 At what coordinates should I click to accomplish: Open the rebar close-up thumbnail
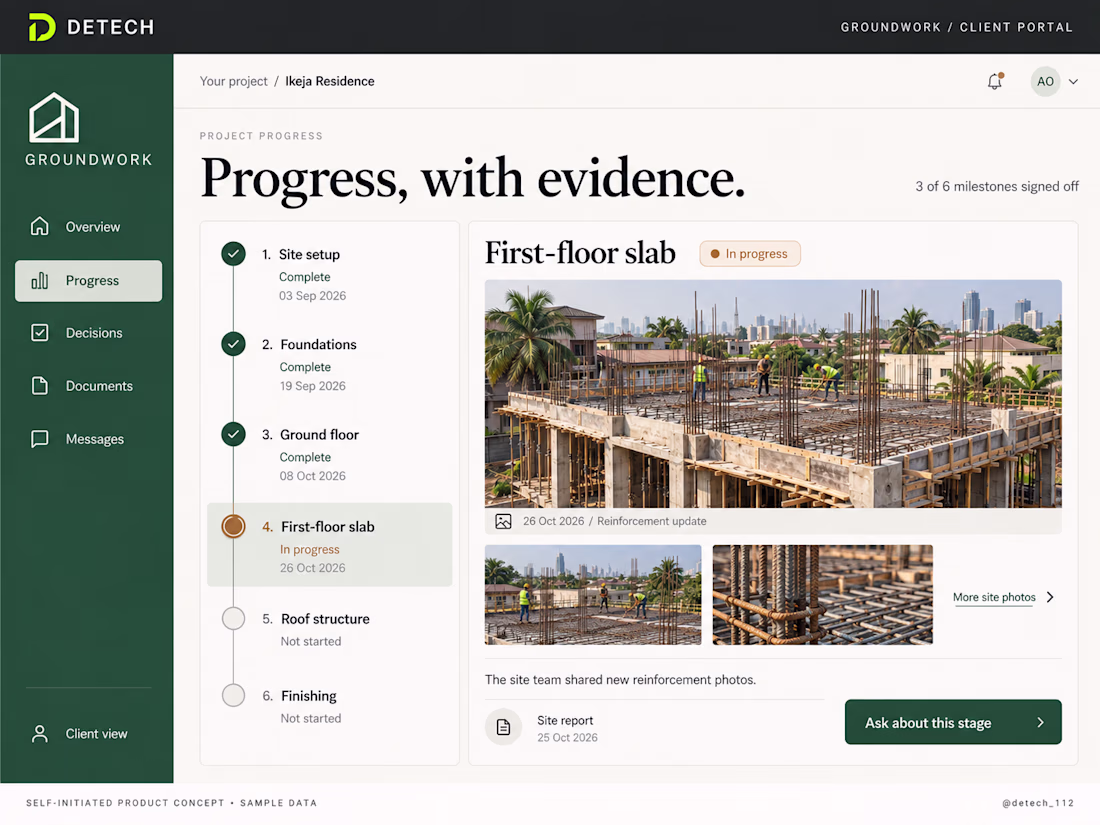coord(823,595)
